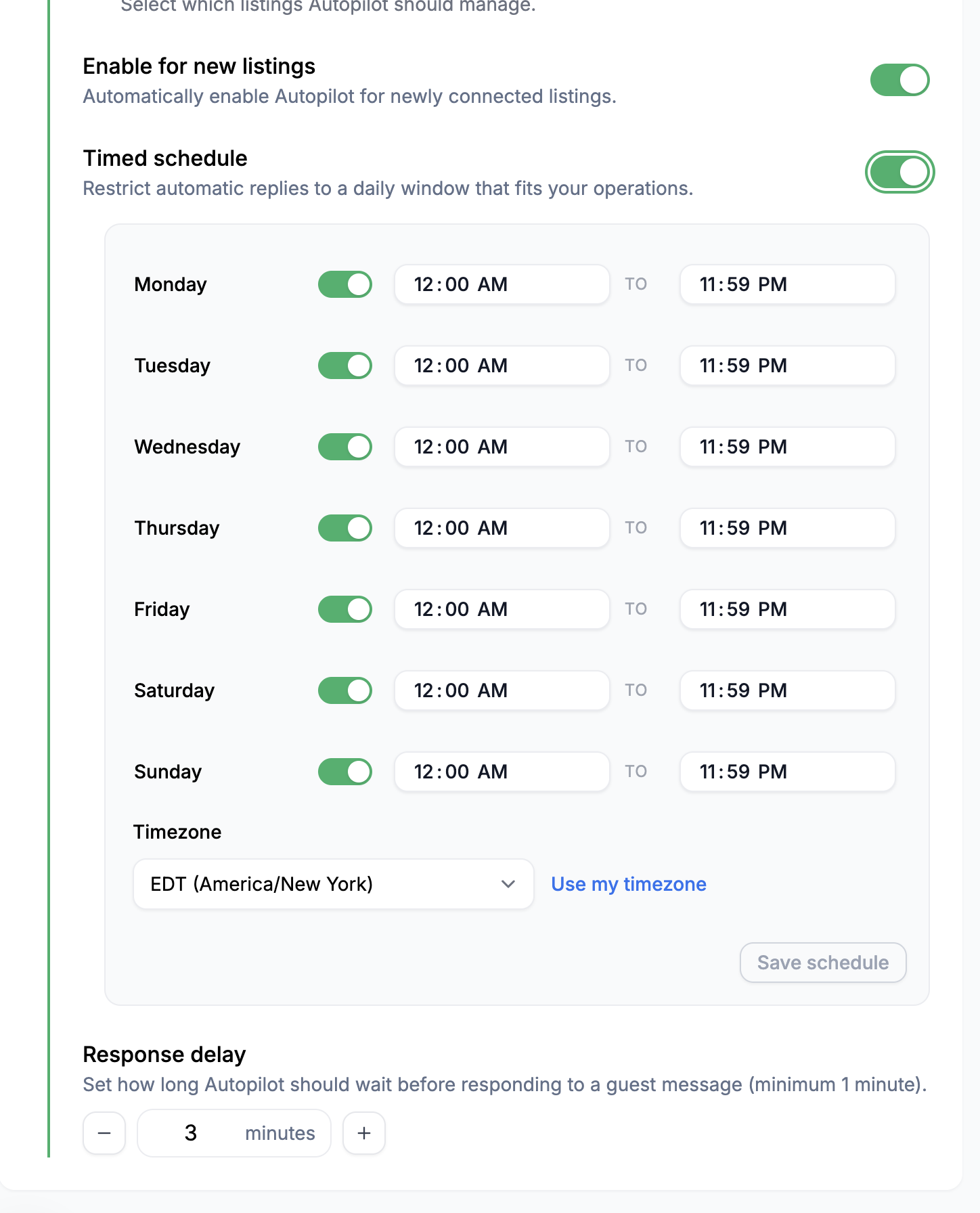The width and height of the screenshot is (980, 1213).
Task: Switch off the Thursday toggle
Action: (345, 528)
